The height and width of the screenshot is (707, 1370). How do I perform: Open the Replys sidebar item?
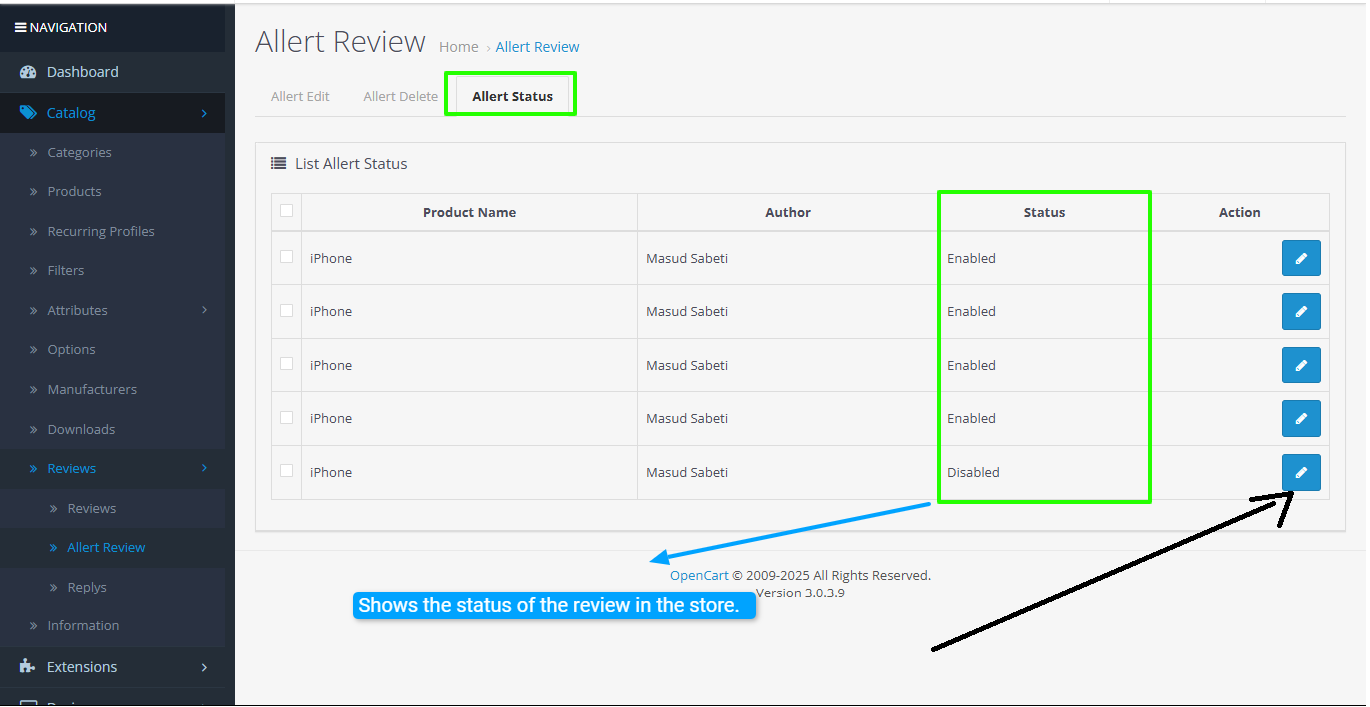[86, 588]
